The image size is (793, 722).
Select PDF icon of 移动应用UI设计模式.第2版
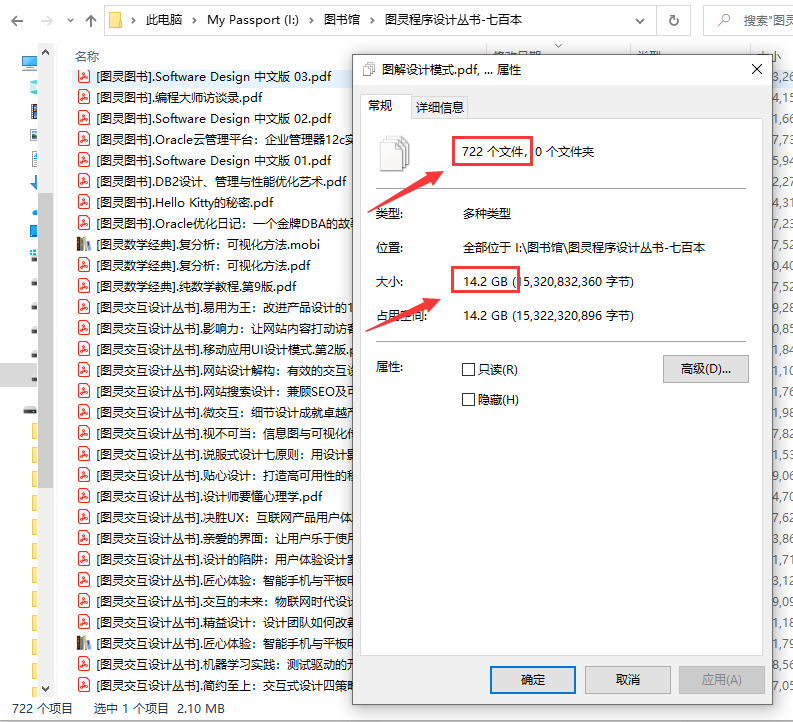coord(83,349)
